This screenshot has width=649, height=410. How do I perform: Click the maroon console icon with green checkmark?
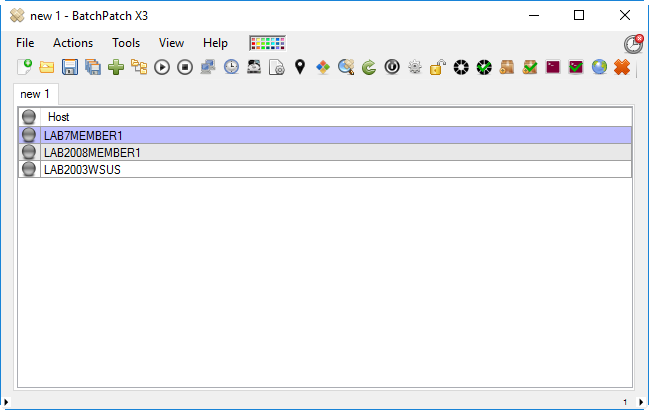pos(576,67)
